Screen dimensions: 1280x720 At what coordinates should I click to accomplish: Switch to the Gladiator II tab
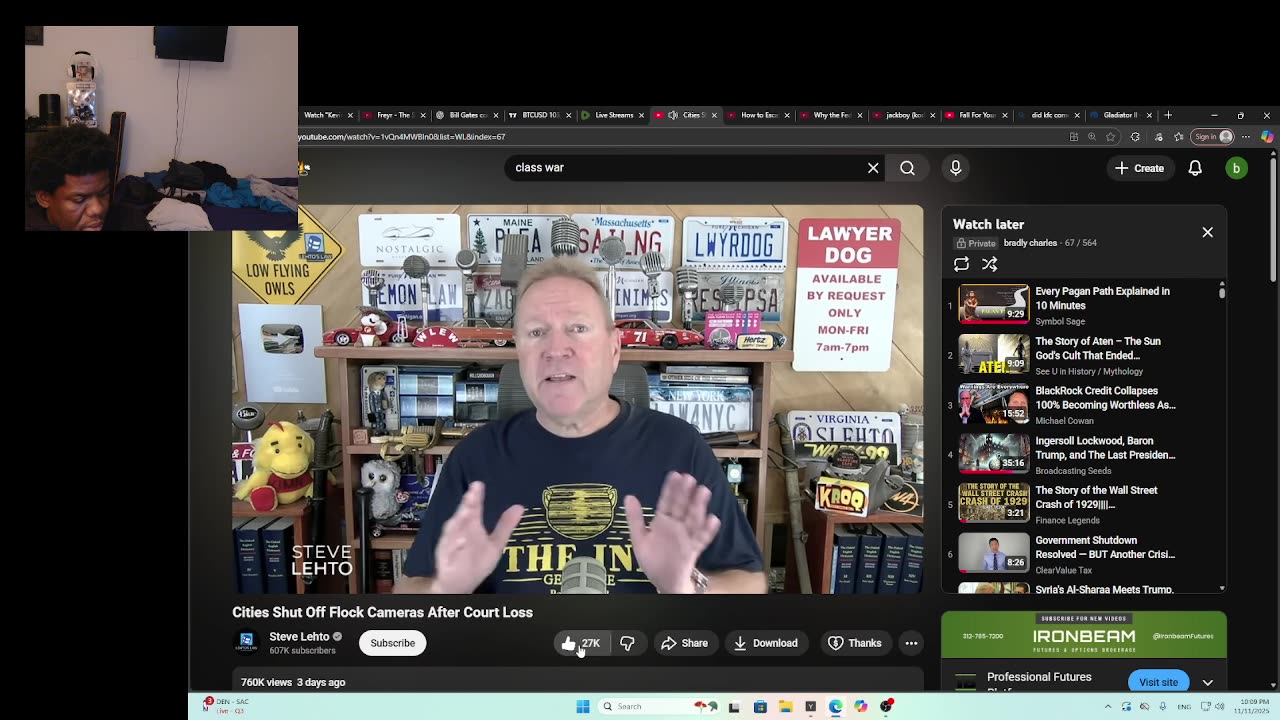point(1121,115)
